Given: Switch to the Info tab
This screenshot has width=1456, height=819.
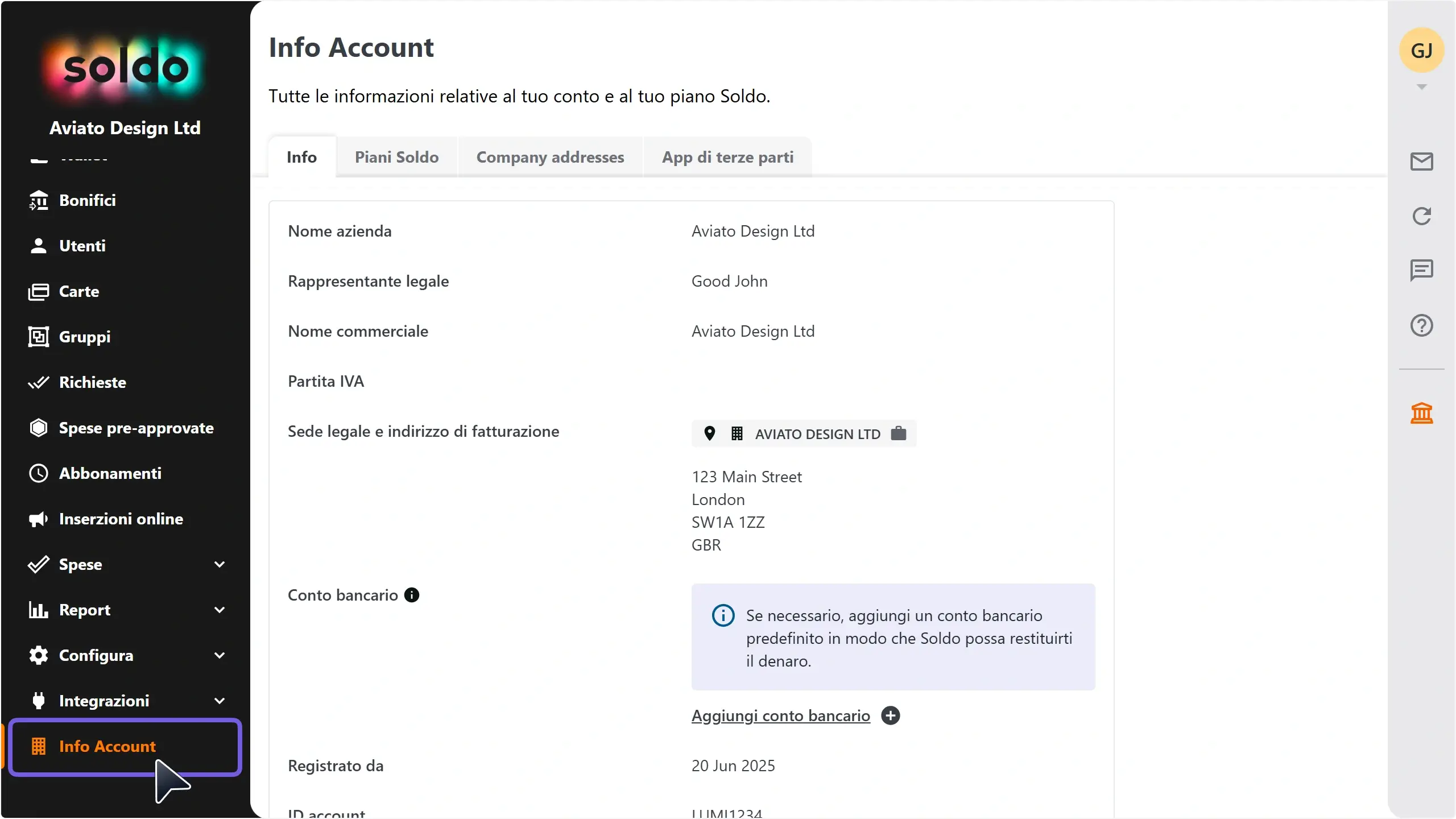Looking at the screenshot, I should click(x=302, y=157).
